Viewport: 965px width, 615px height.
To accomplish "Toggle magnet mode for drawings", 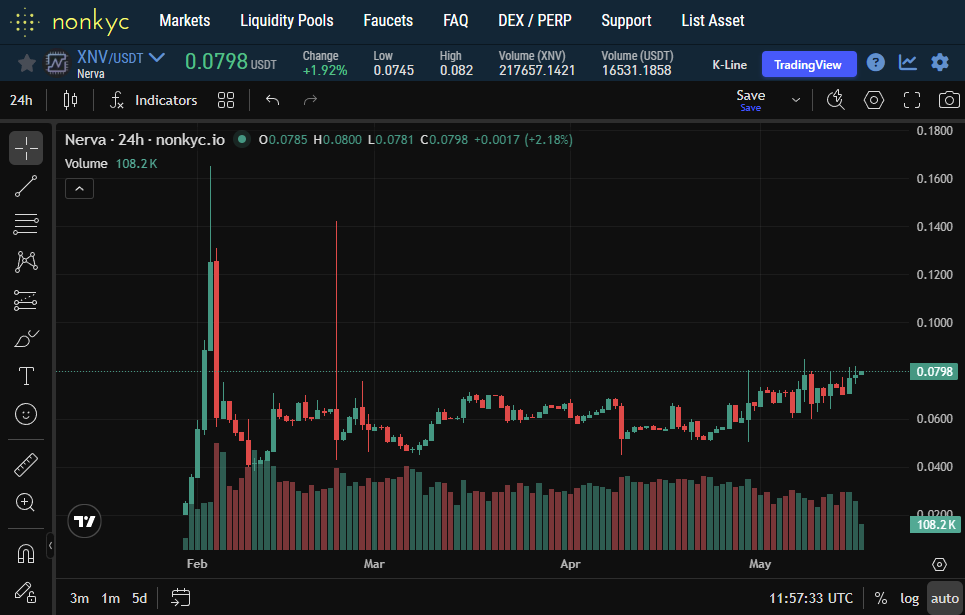I will click(26, 554).
